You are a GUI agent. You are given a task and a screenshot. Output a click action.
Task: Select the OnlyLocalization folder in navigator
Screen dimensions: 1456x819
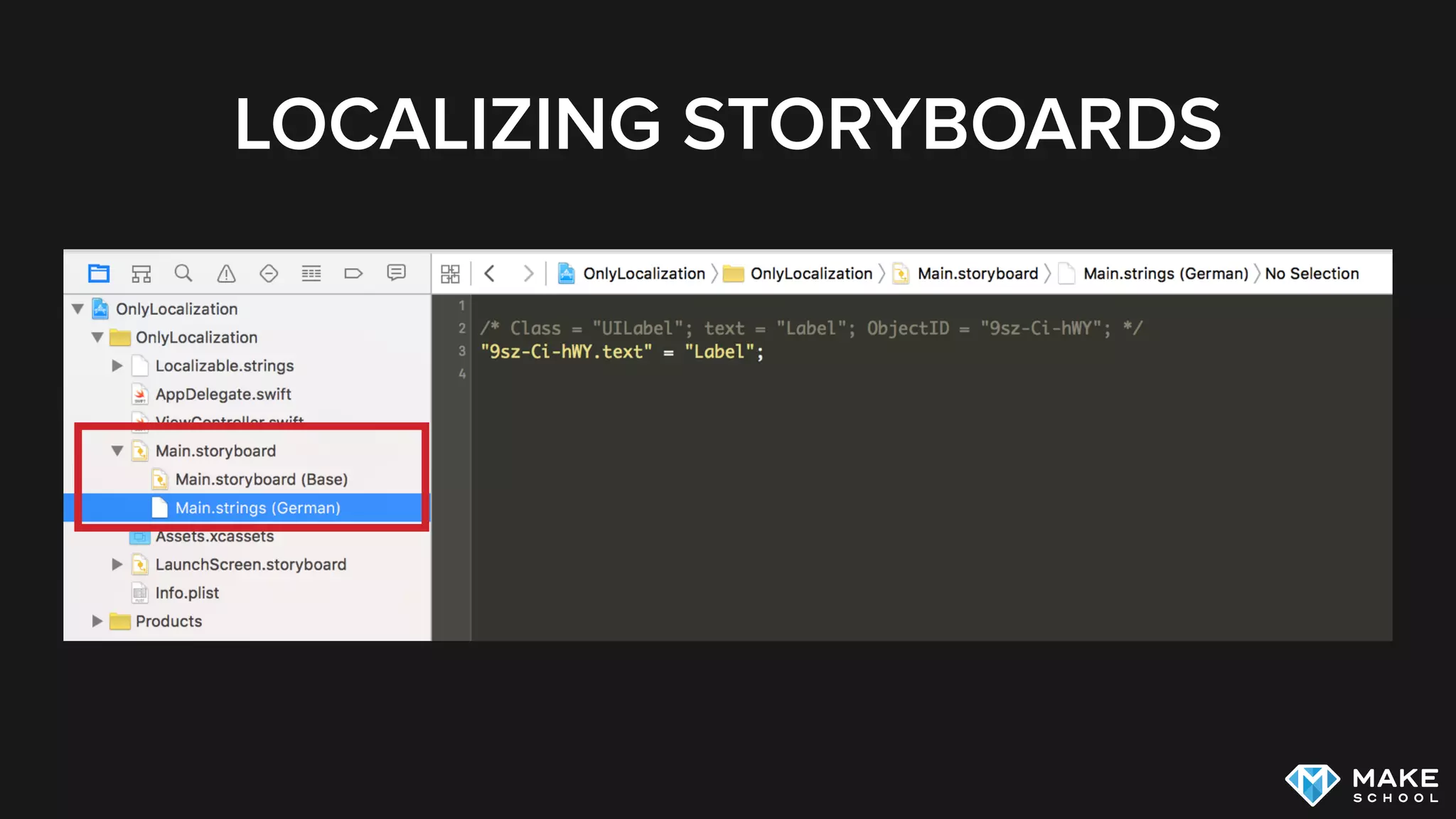pyautogui.click(x=247, y=337)
